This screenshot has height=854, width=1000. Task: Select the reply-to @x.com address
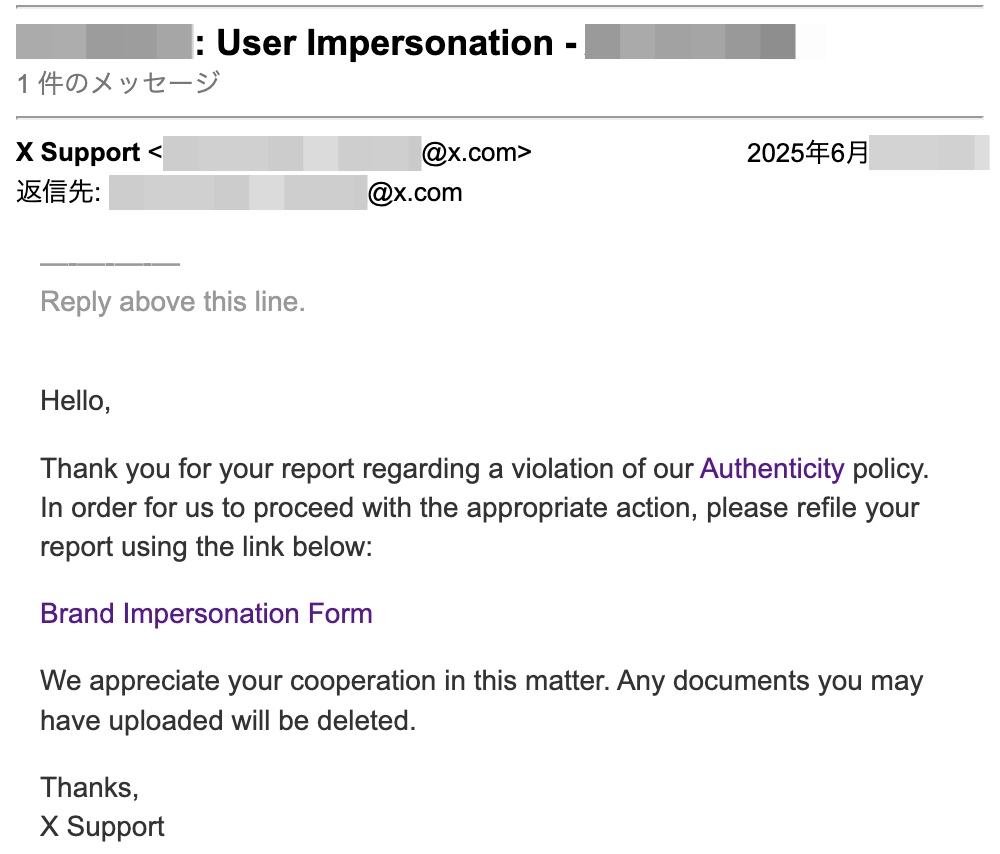pos(415,192)
